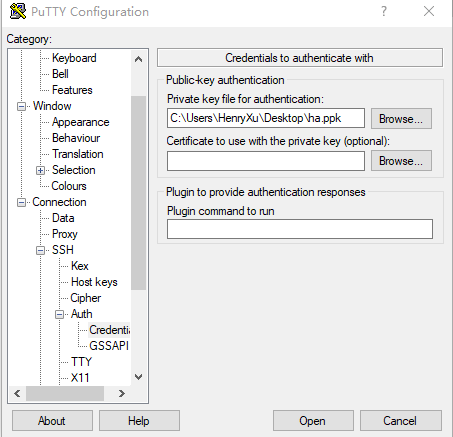The height and width of the screenshot is (437, 453).
Task: Click the Plugin command to run field
Action: [300, 229]
